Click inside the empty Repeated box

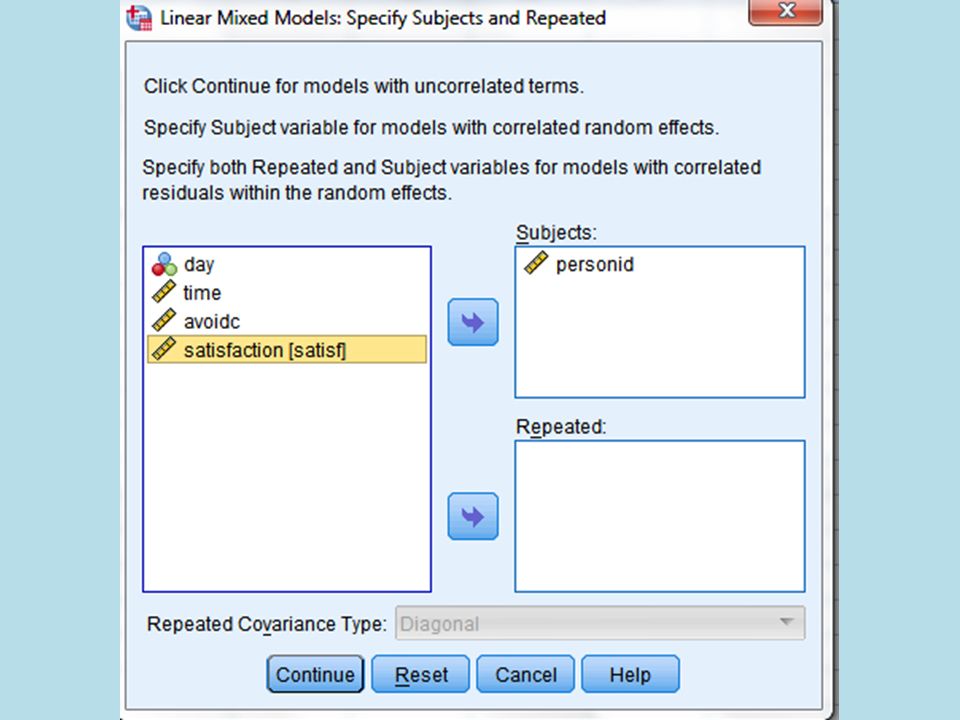659,516
